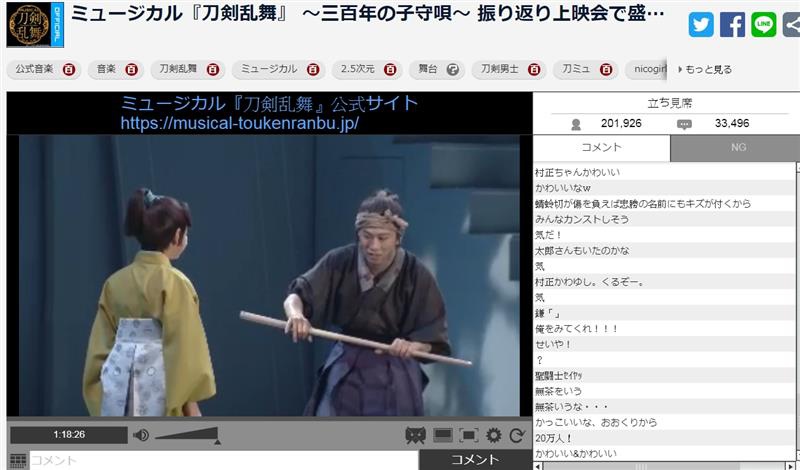The width and height of the screenshot is (800, 470).
Task: Open the comment command grid icon
Action: pos(18,461)
